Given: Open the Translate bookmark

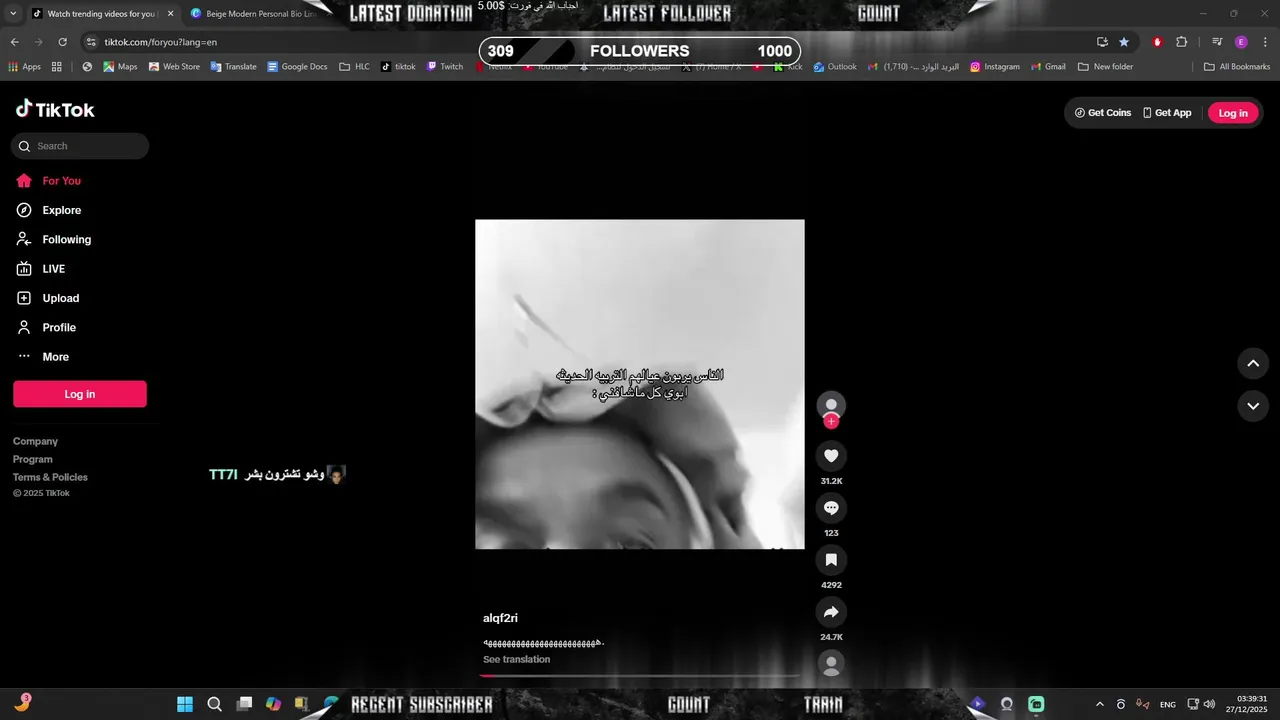Looking at the screenshot, I should [x=233, y=67].
